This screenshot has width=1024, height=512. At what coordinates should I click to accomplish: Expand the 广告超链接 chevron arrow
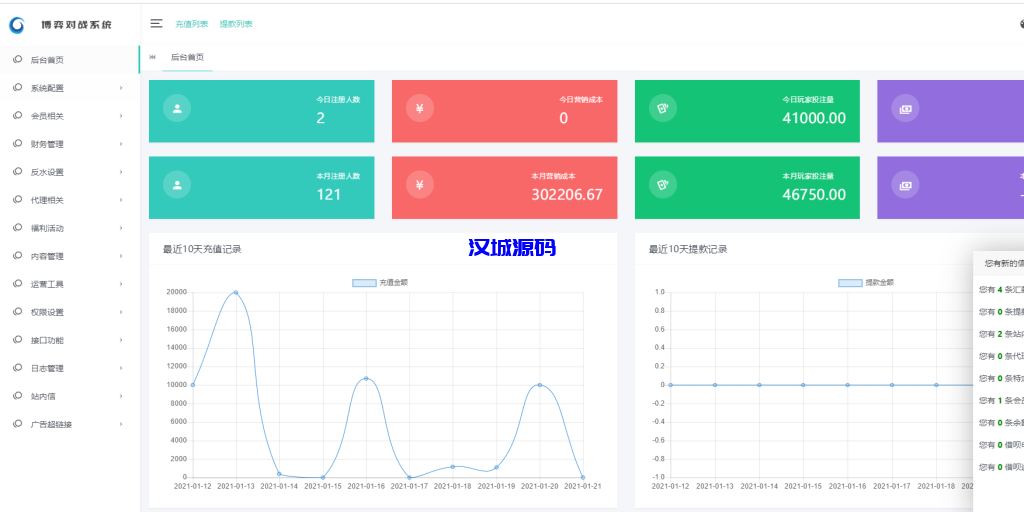pos(121,424)
